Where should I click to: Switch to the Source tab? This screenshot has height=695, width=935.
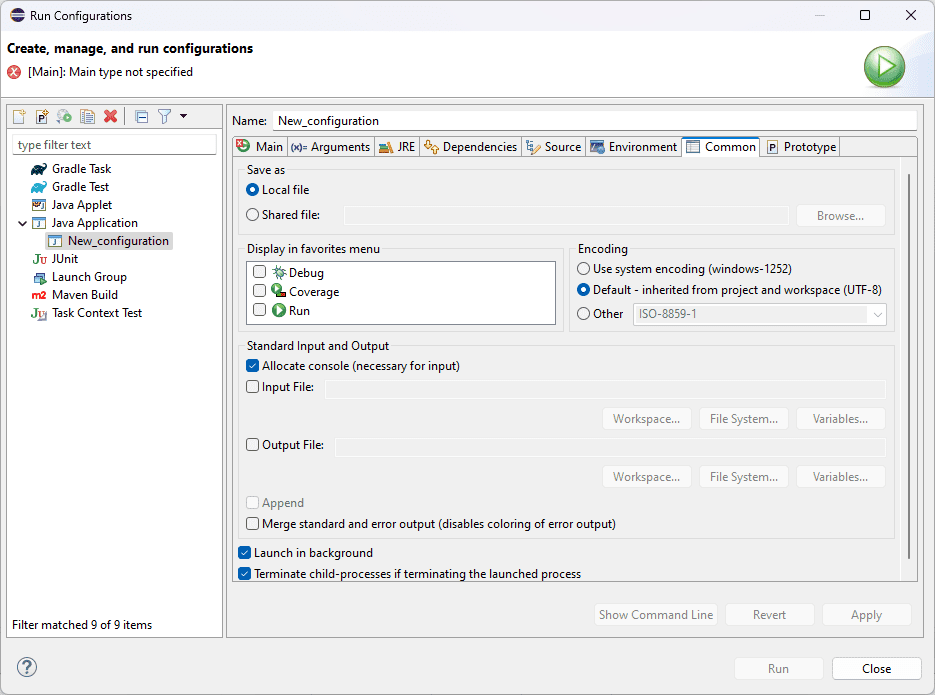click(x=554, y=147)
